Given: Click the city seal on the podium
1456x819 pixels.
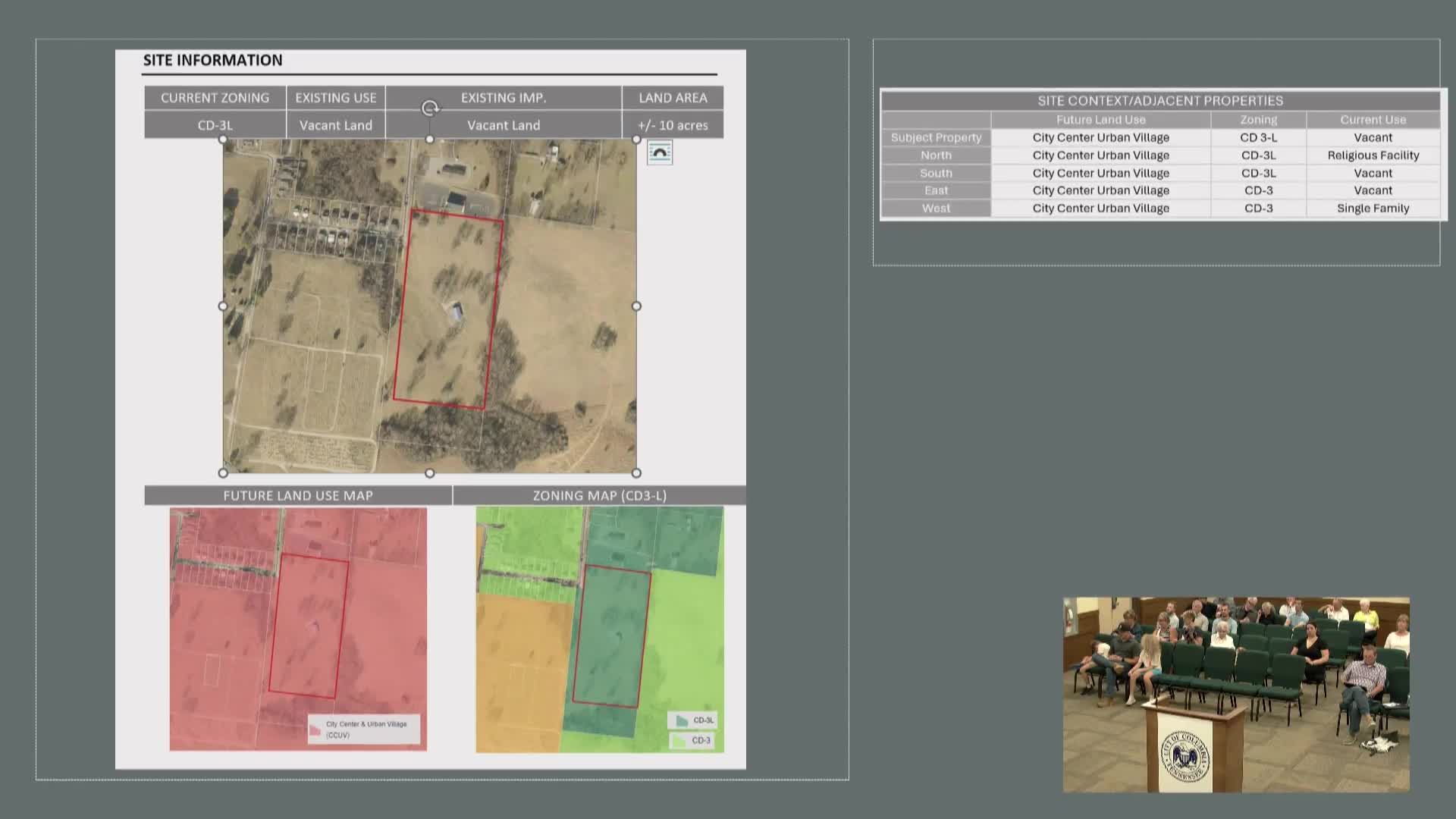Looking at the screenshot, I should coord(1185,756).
